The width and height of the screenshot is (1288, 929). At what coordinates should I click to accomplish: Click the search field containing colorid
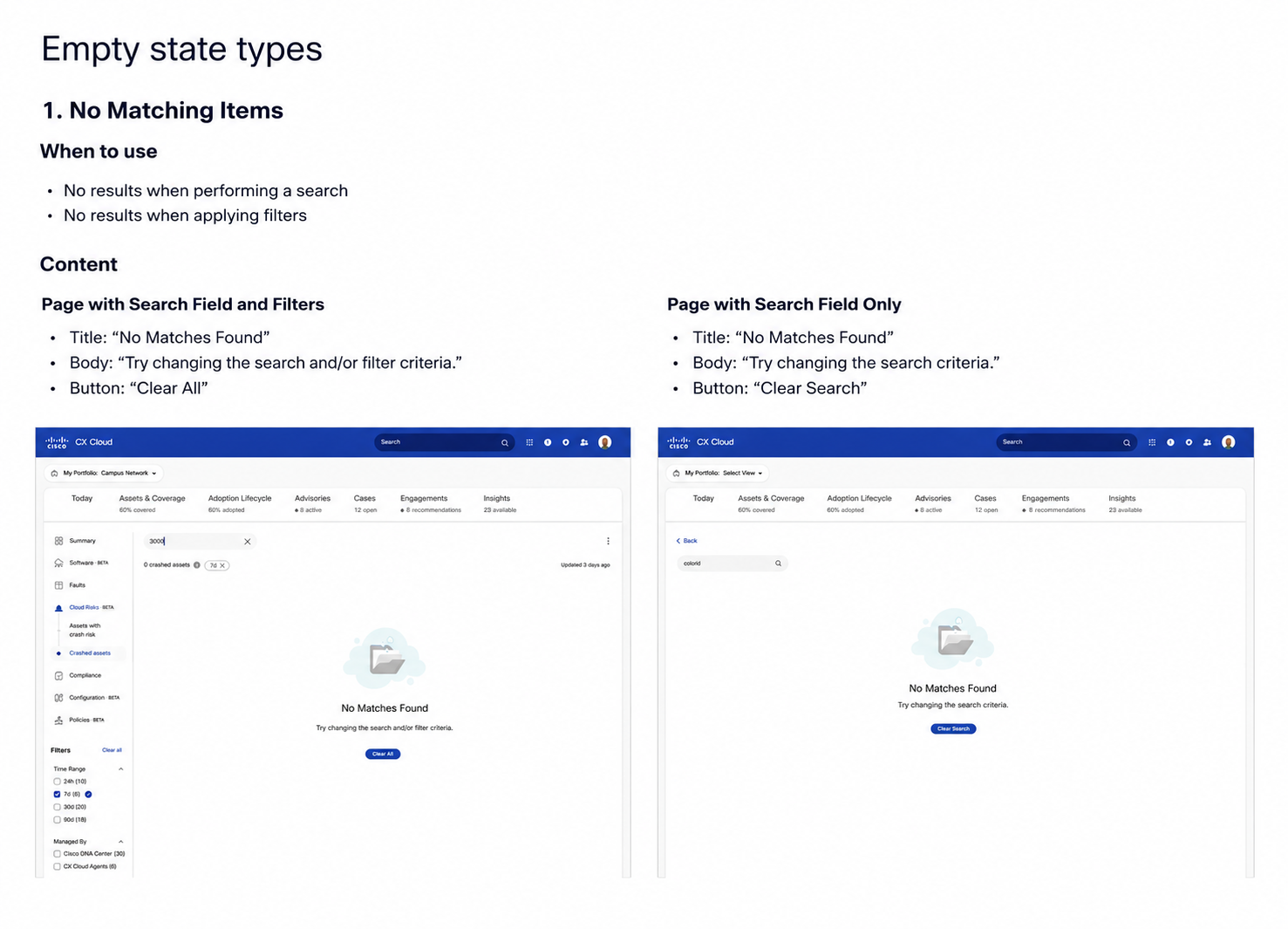[732, 564]
